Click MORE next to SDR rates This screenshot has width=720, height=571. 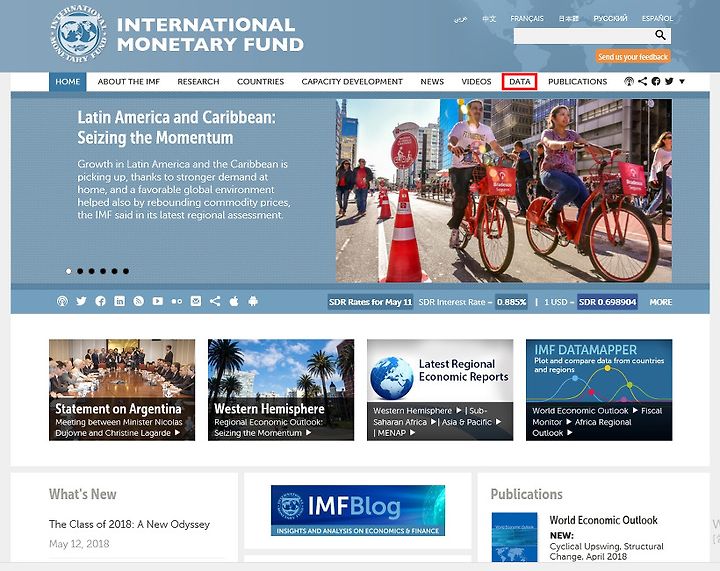(661, 302)
